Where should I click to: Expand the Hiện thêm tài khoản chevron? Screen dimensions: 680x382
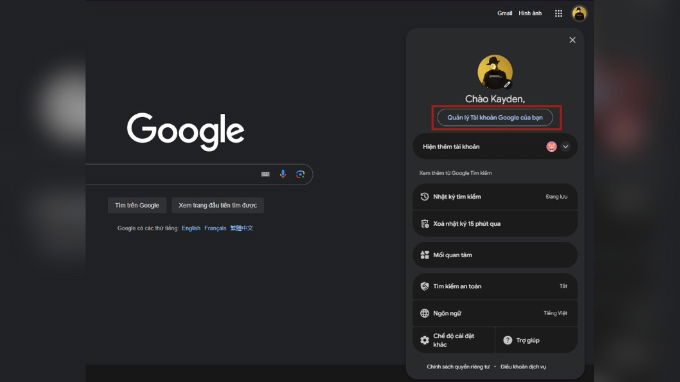point(566,147)
